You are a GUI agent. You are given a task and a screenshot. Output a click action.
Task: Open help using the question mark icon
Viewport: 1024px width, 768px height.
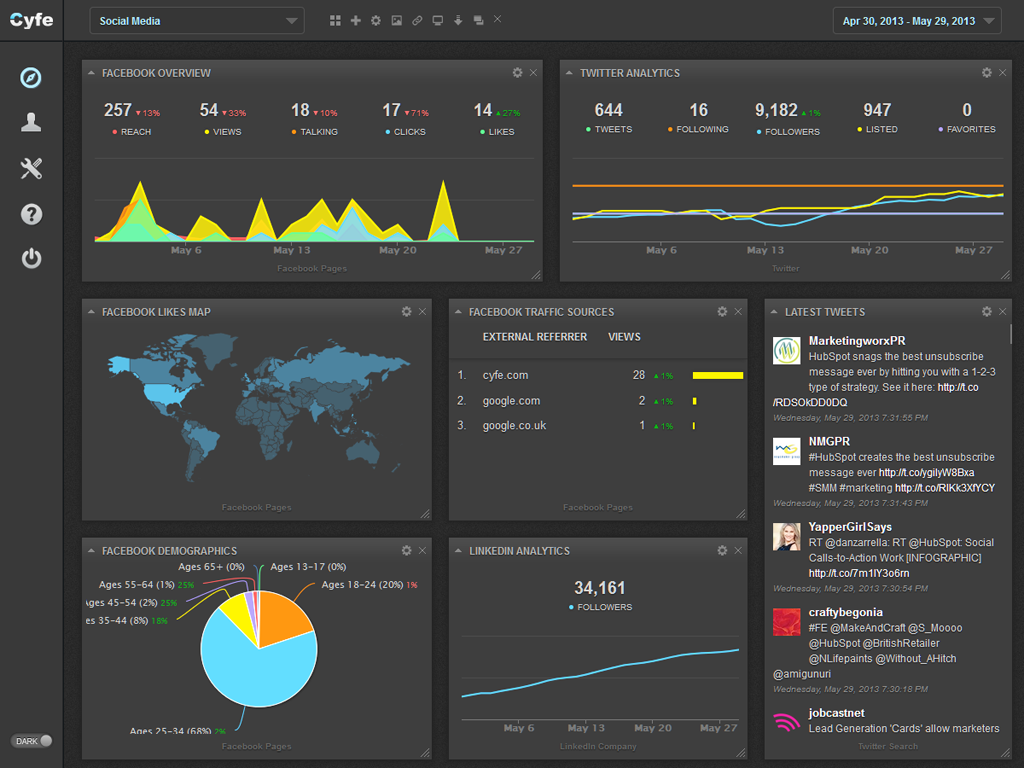tap(31, 214)
